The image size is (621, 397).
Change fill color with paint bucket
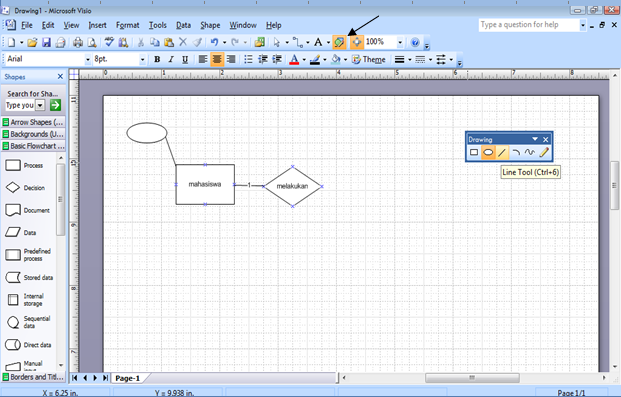tap(336, 59)
